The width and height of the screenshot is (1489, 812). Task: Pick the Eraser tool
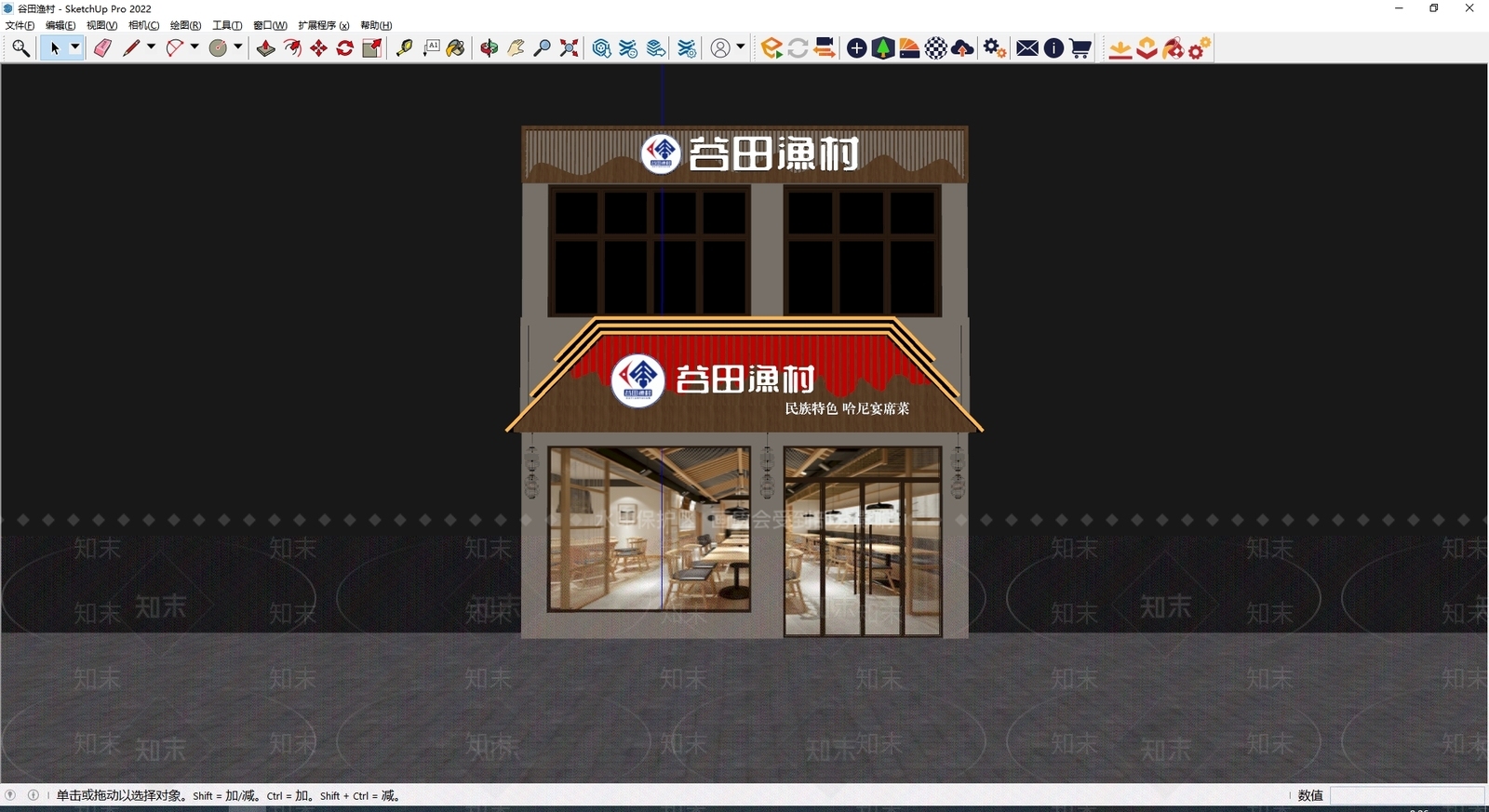point(102,48)
